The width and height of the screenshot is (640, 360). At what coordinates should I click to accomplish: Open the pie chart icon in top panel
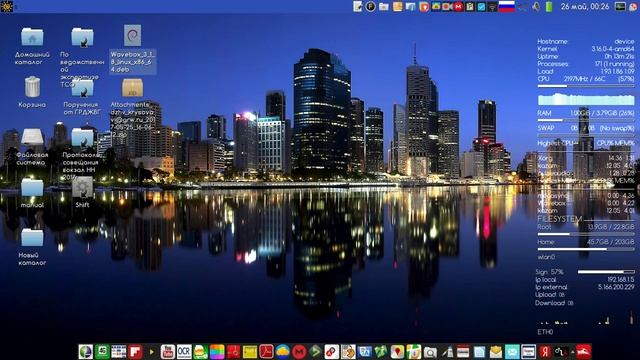point(634,7)
